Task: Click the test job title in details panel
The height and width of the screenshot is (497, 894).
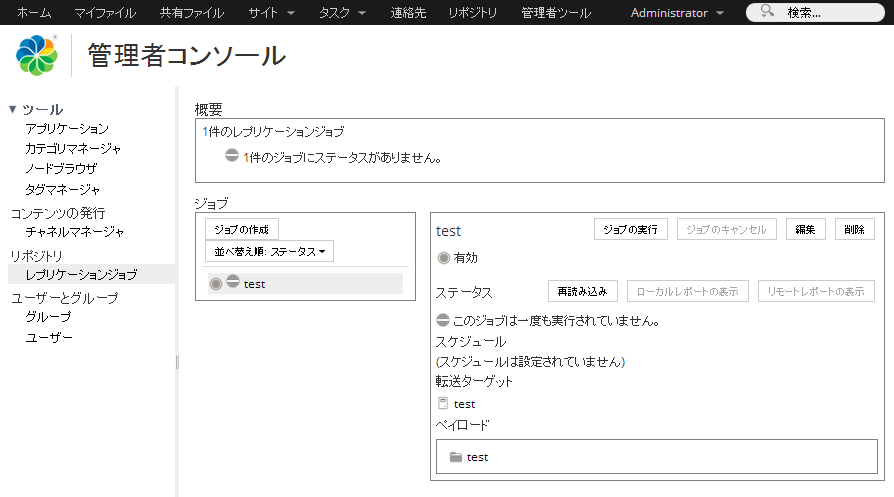Action: 448,231
